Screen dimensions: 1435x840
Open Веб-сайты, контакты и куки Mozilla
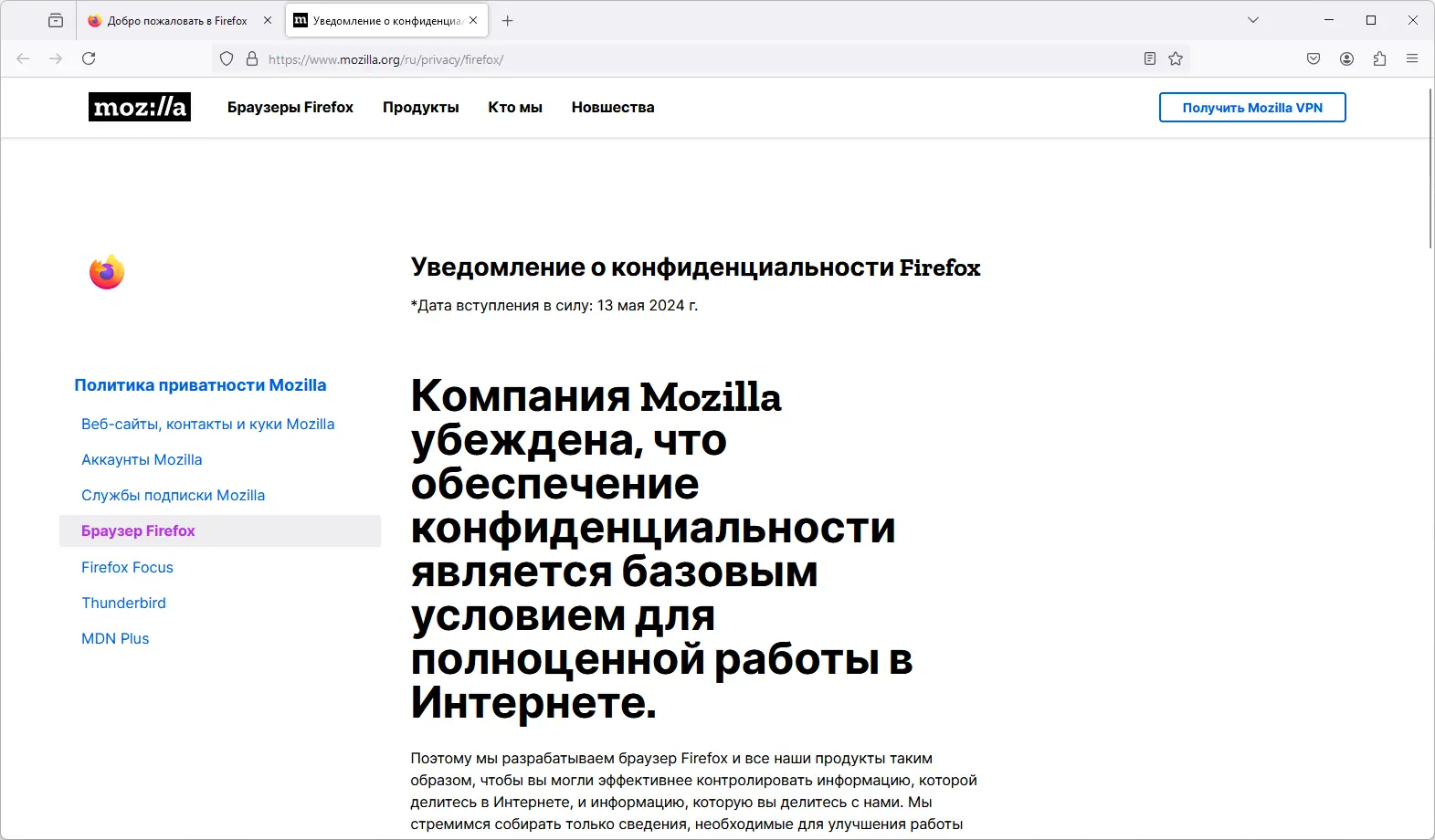point(208,424)
